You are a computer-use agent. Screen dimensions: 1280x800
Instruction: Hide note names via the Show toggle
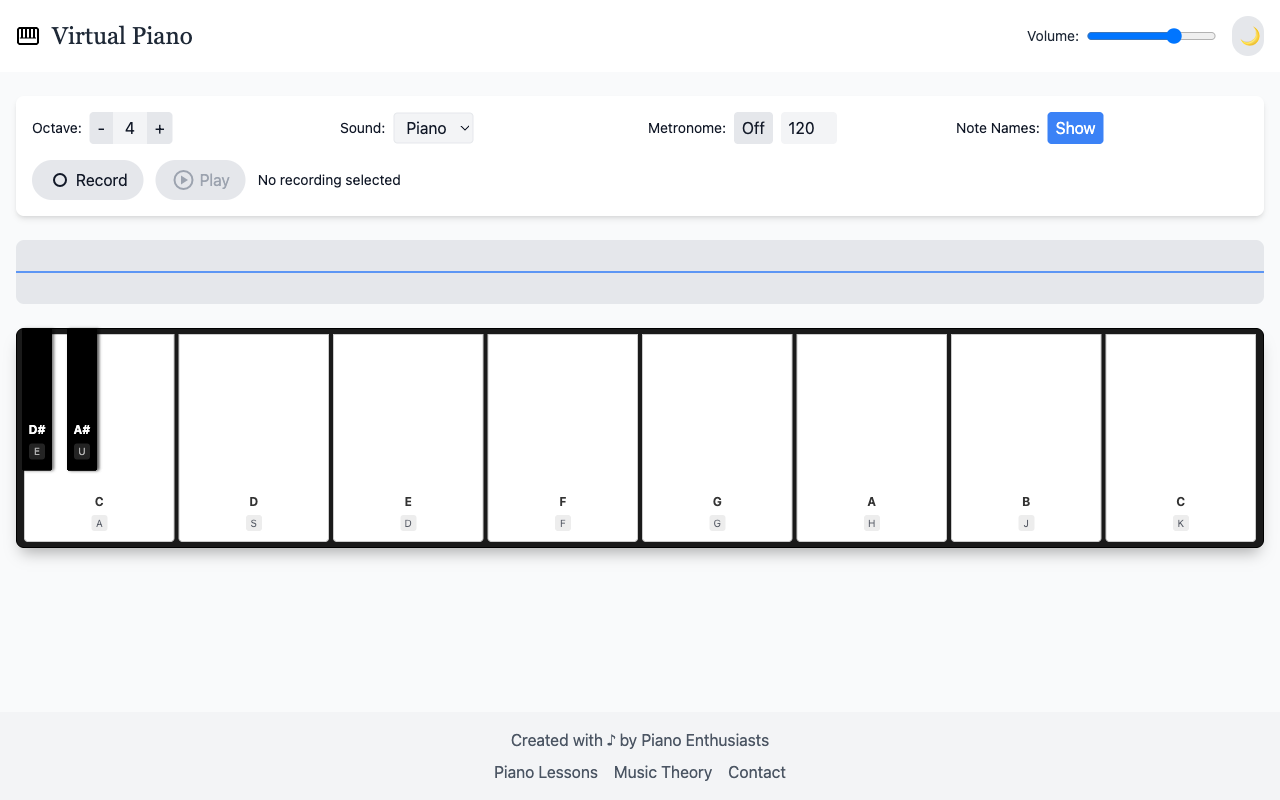(1075, 128)
